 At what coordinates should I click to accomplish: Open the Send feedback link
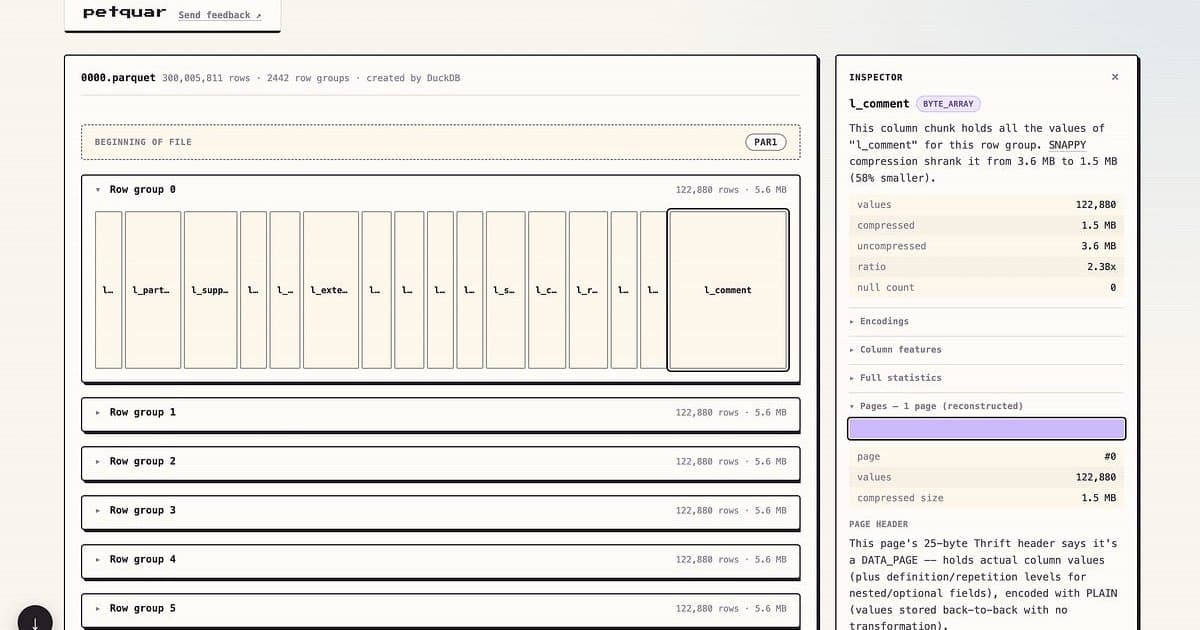click(x=220, y=15)
